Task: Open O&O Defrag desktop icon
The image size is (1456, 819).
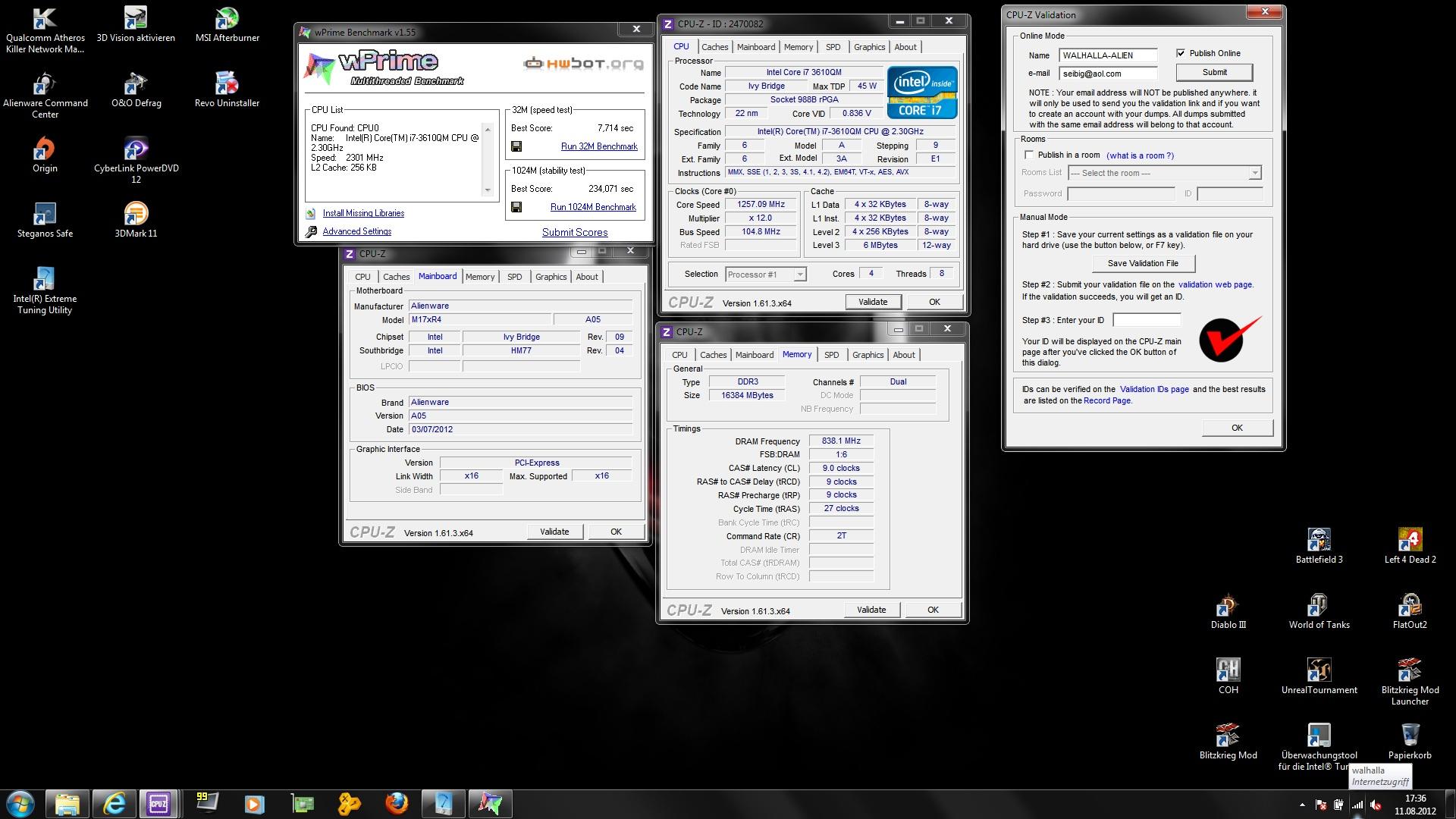Action: pyautogui.click(x=136, y=90)
